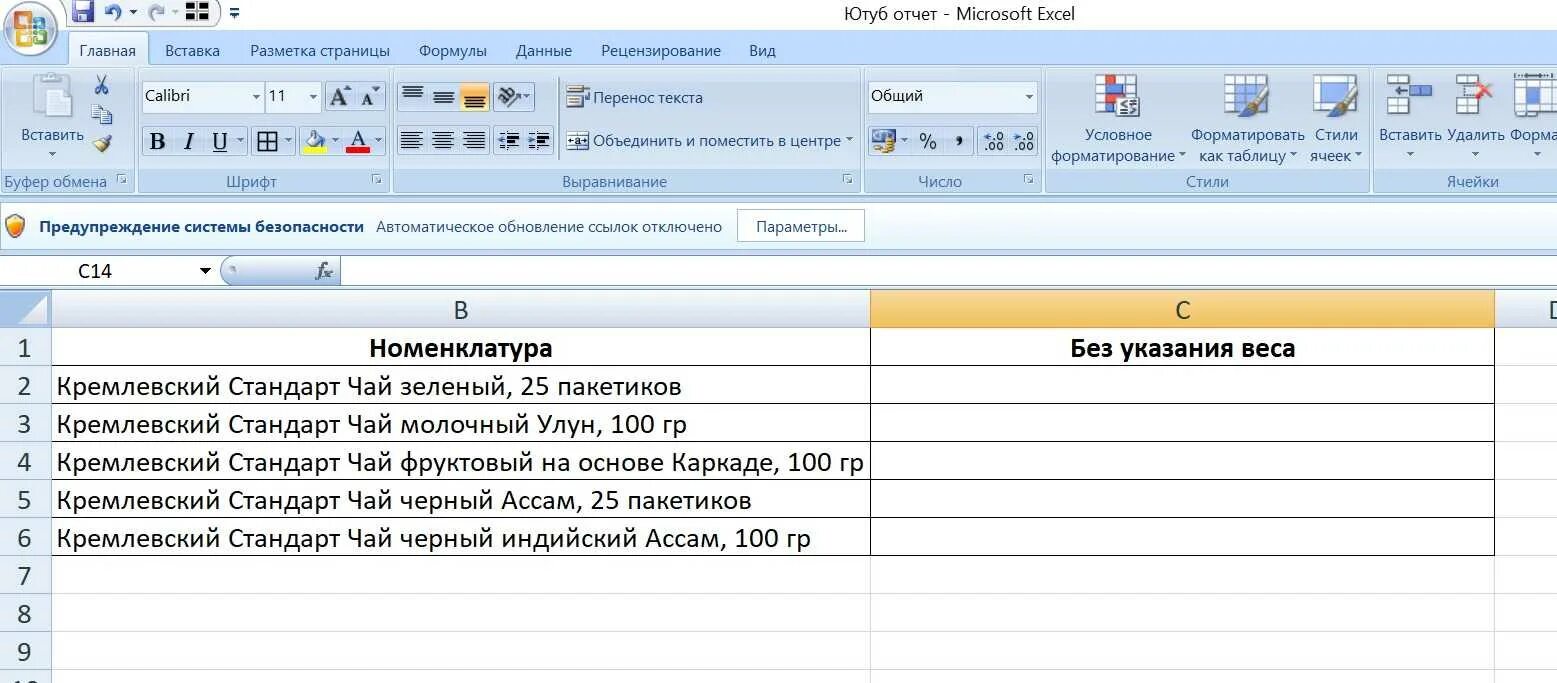The image size is (1557, 683).
Task: Toggle underline formatting
Action: (221, 141)
